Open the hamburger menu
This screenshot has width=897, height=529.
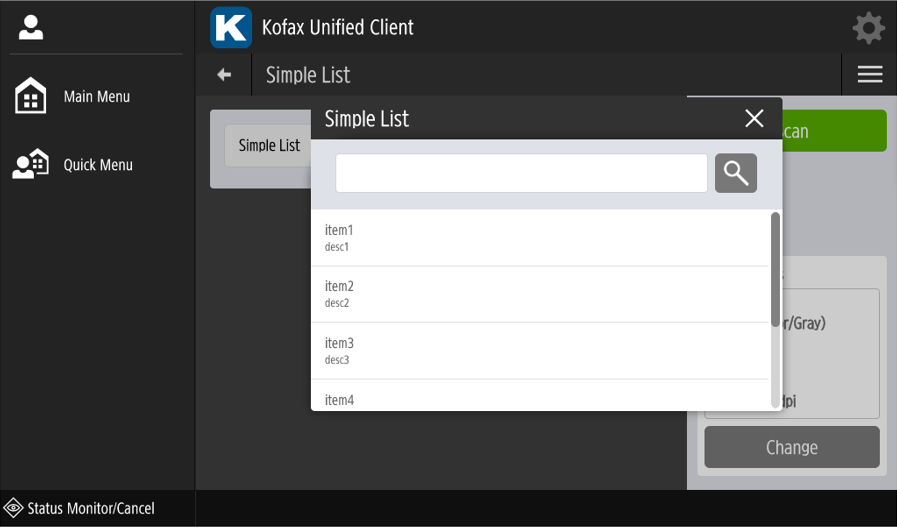tap(869, 75)
